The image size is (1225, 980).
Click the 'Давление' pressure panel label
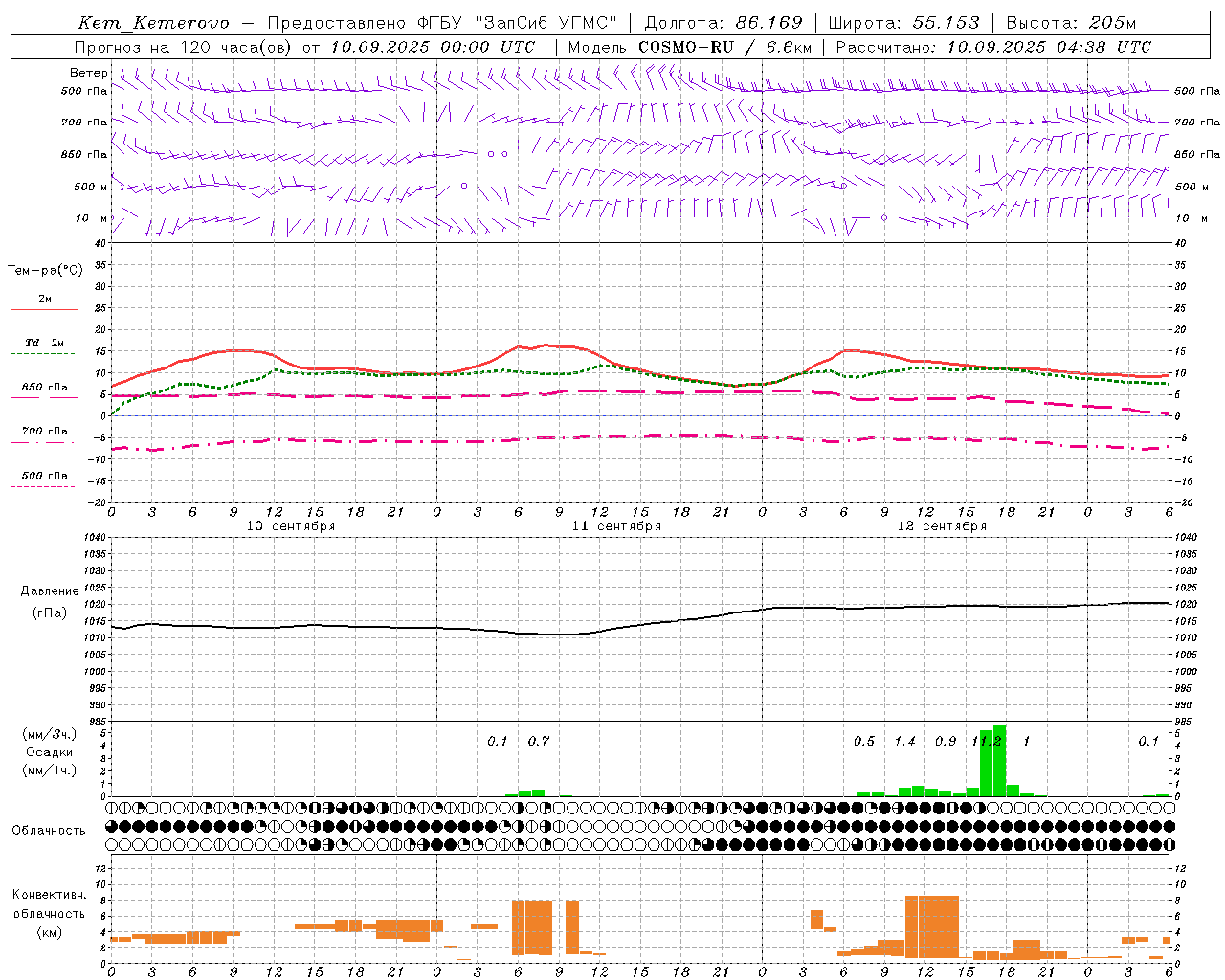[50, 591]
